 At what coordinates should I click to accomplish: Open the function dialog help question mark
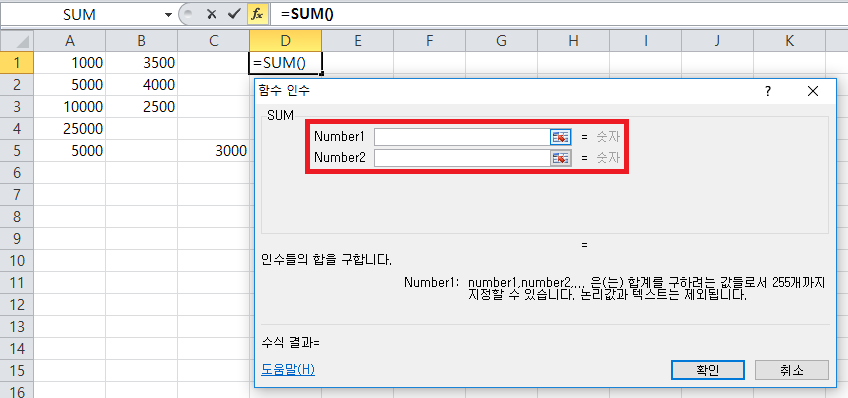[767, 91]
